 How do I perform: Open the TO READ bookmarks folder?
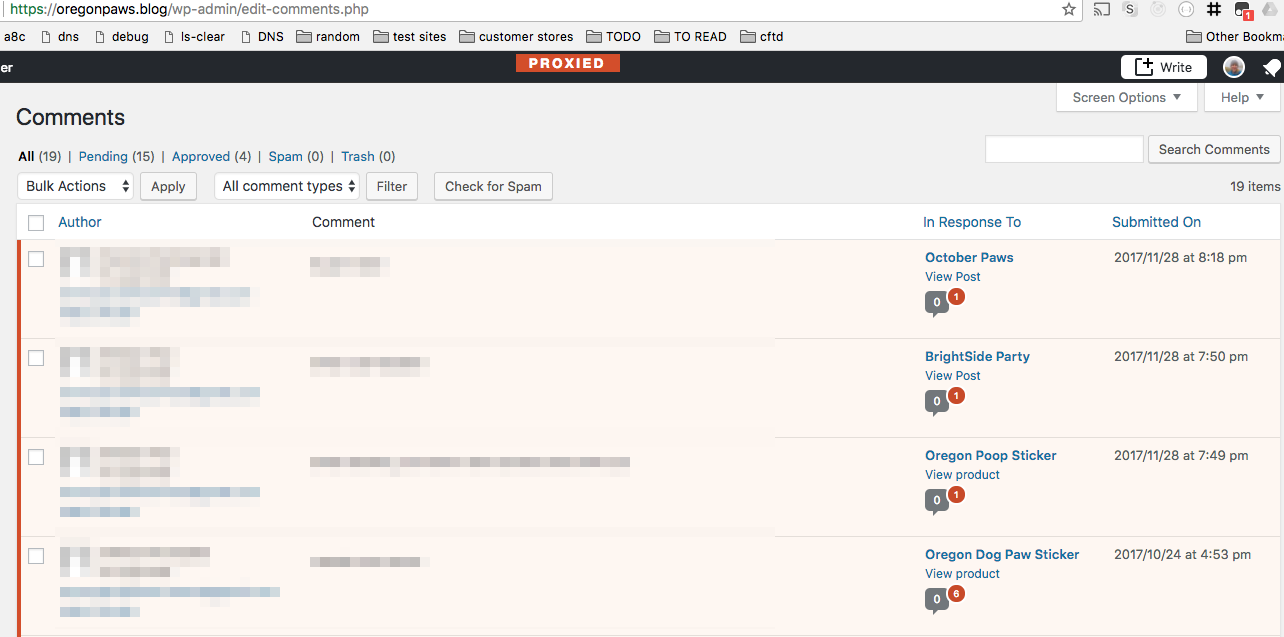pos(690,37)
